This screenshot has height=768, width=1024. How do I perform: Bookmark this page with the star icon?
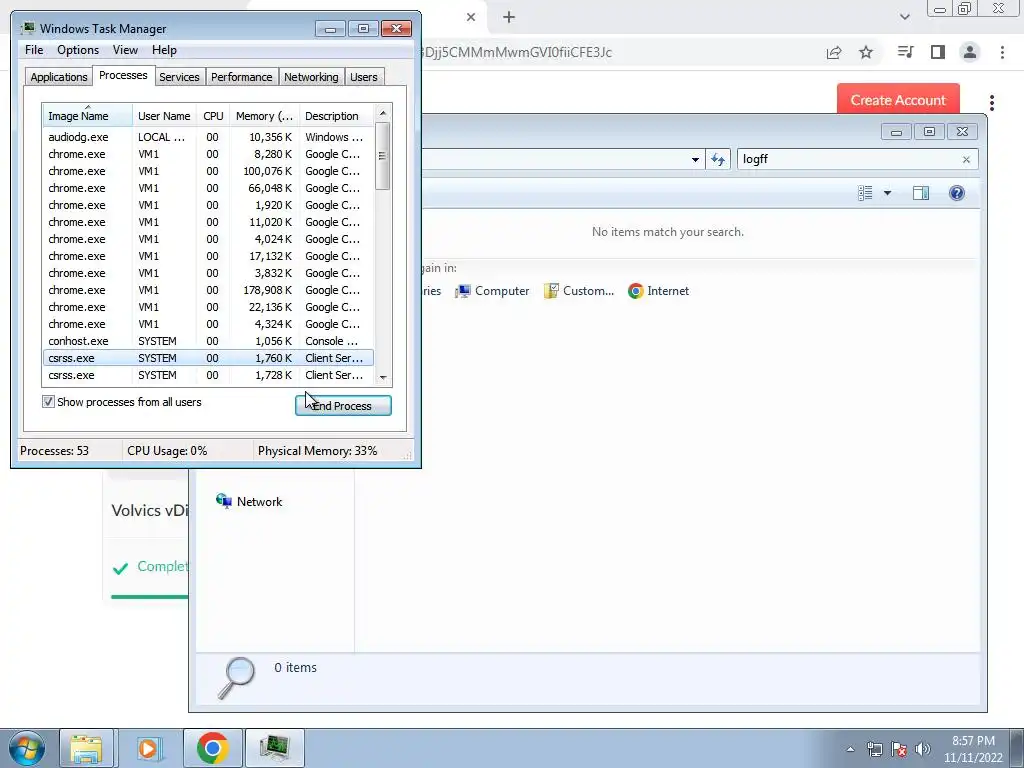(x=866, y=52)
